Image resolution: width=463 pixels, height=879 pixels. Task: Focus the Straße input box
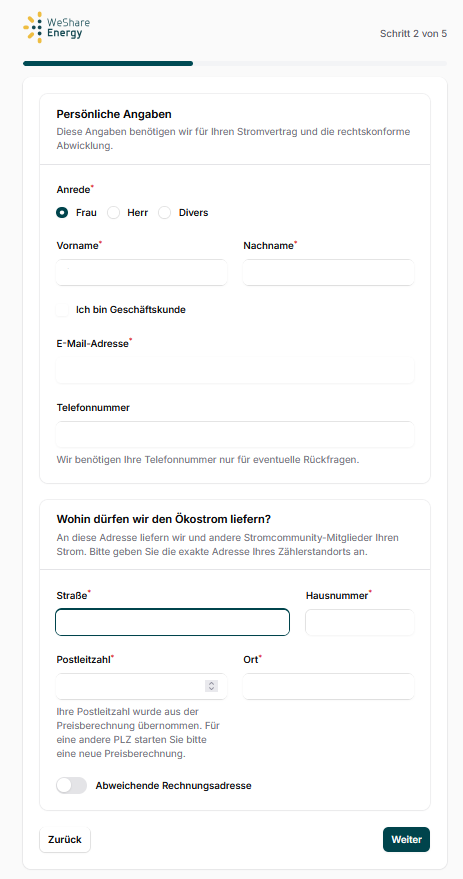[173, 622]
